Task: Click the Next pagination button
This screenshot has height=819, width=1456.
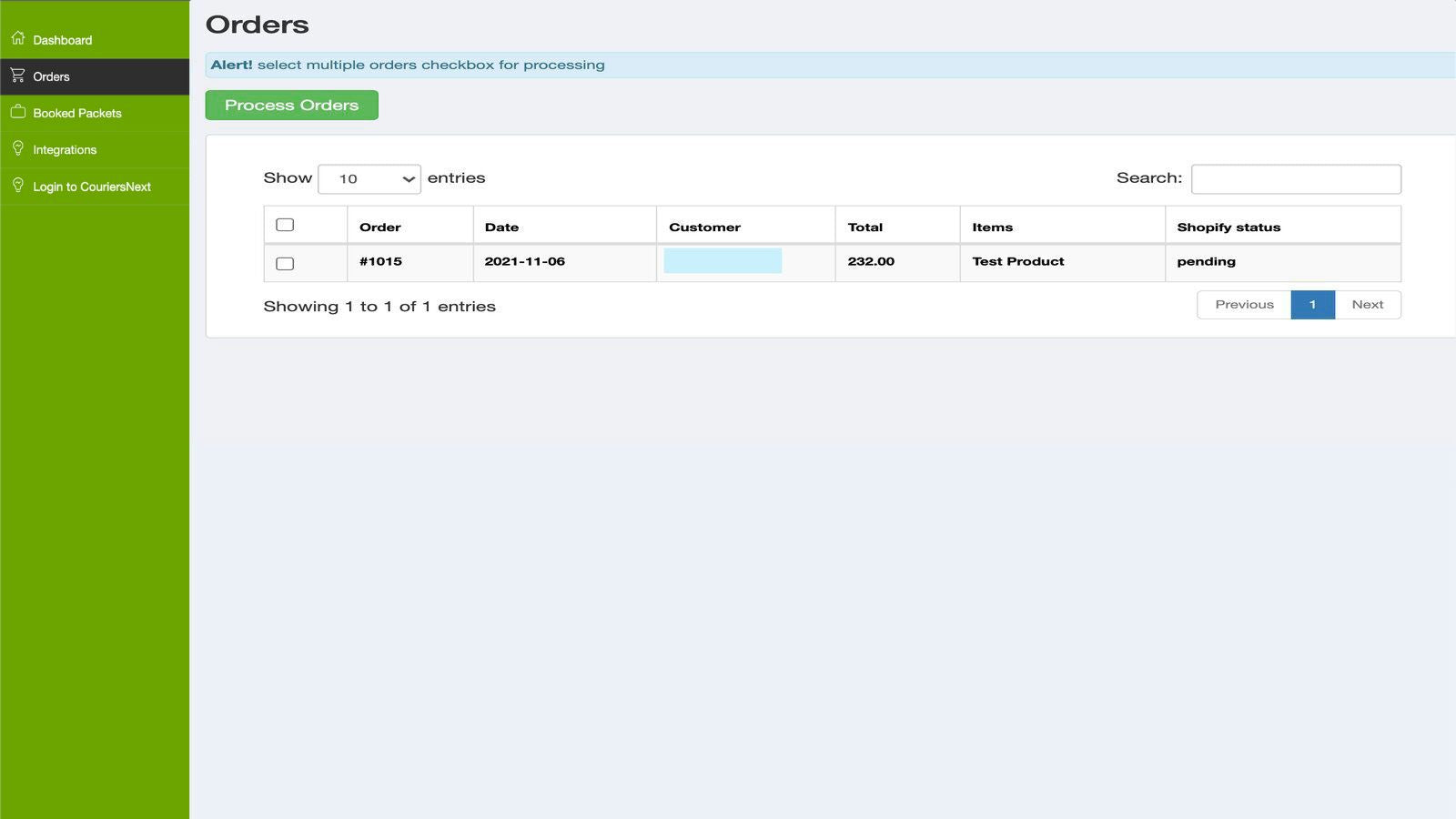Action: tap(1367, 305)
